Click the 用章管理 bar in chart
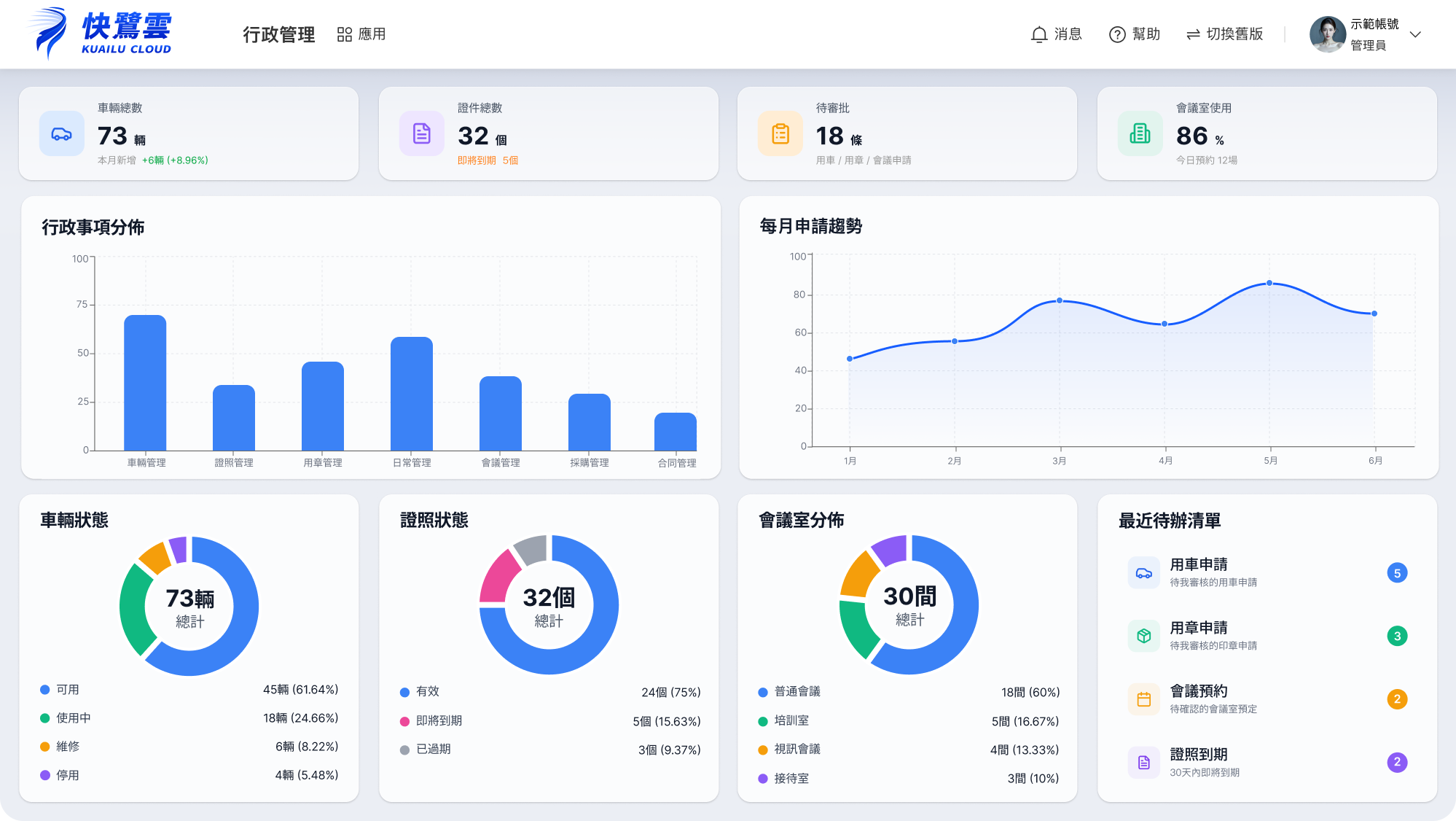Image resolution: width=1456 pixels, height=821 pixels. pyautogui.click(x=323, y=406)
